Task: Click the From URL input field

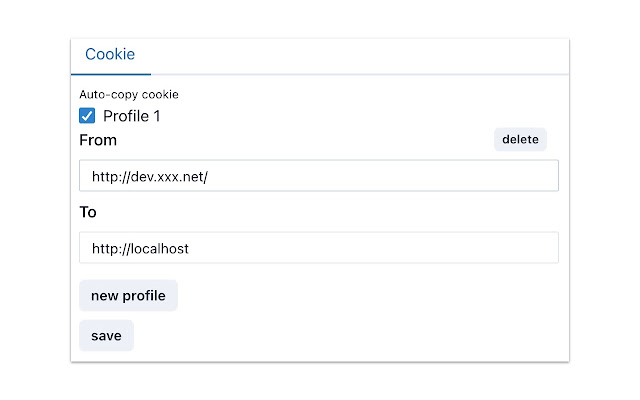Action: click(318, 176)
